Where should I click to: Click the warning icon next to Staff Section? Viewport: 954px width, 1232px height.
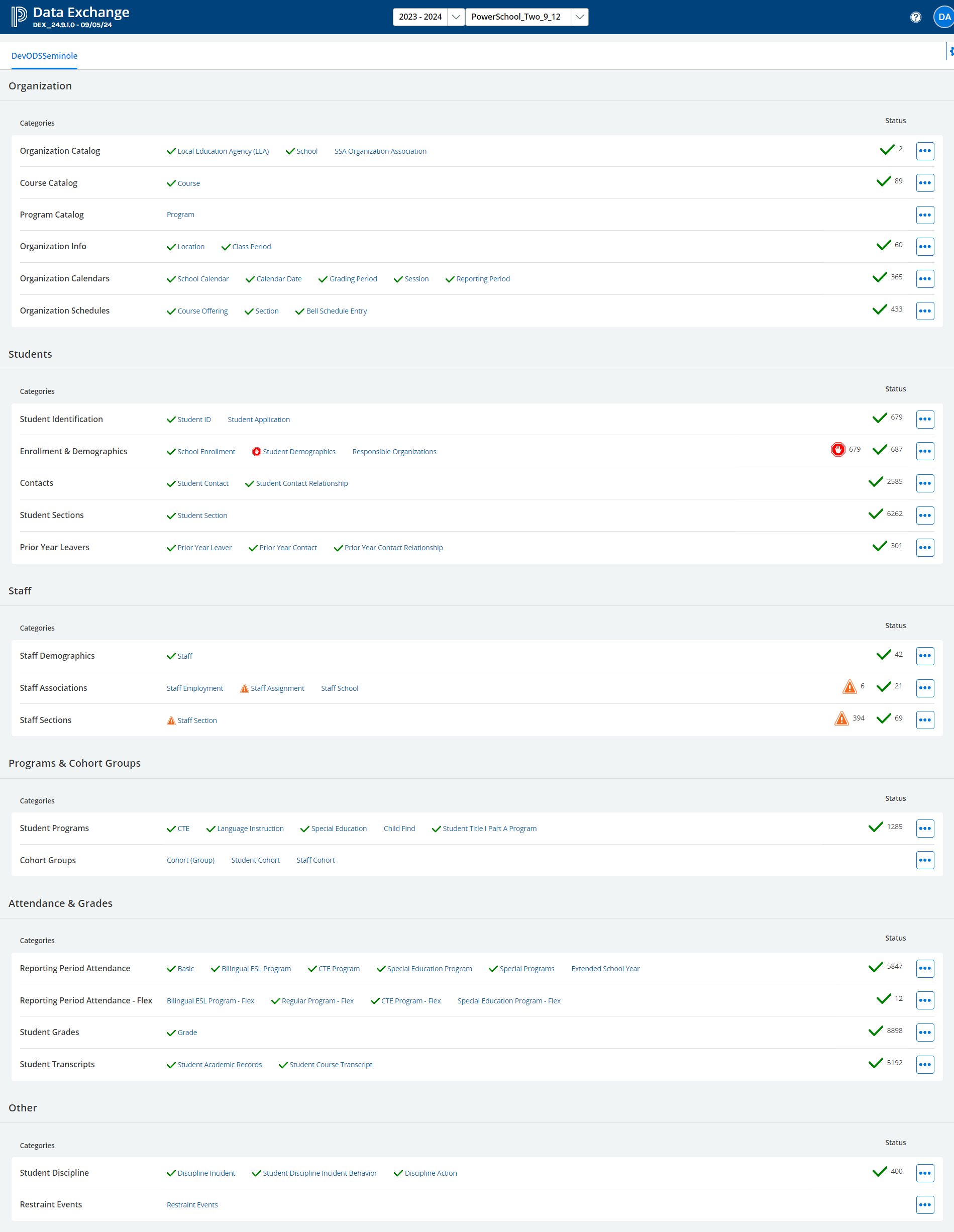pos(170,721)
